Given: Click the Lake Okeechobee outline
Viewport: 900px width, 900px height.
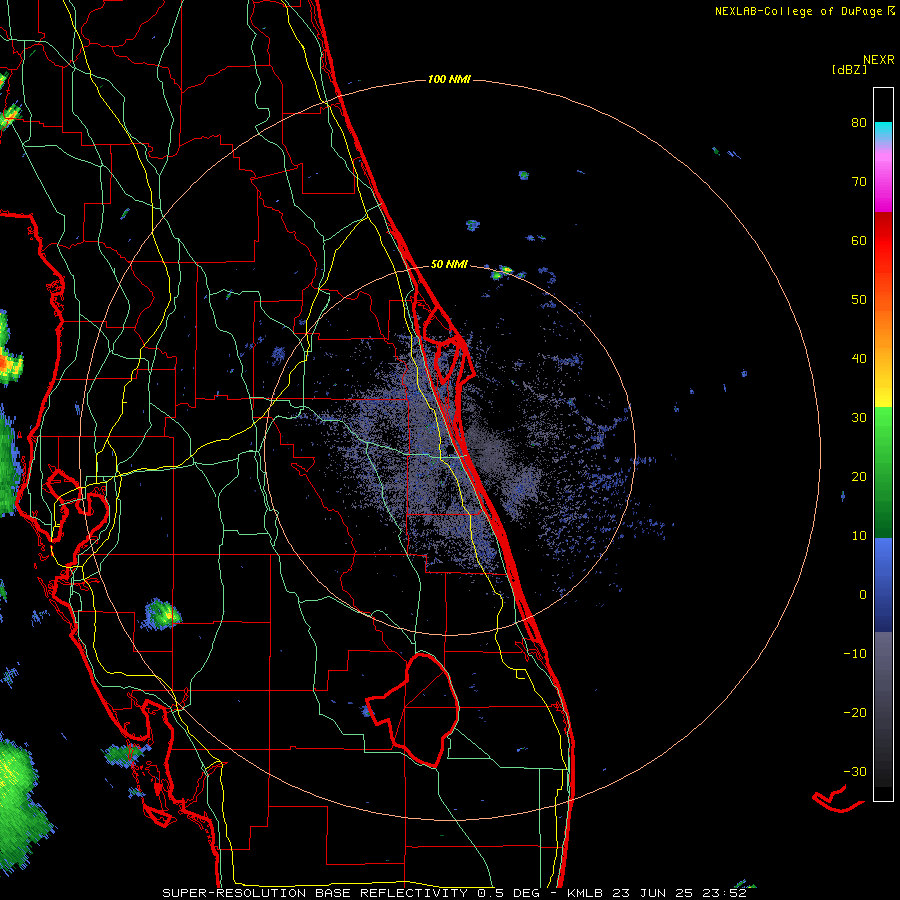Looking at the screenshot, I should coord(413,709).
